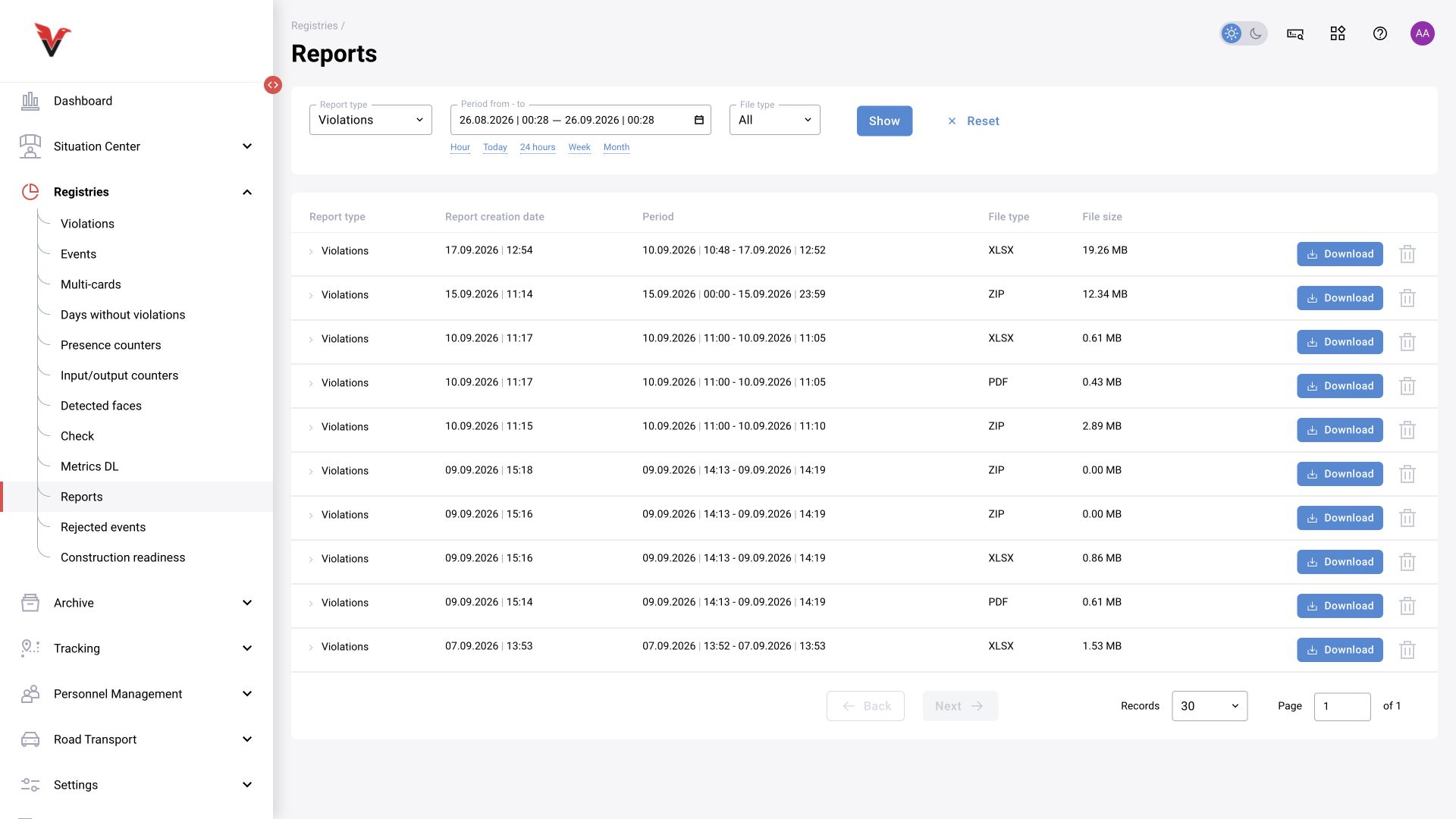Open Rejected events in sidebar
This screenshot has height=819, width=1456.
coord(103,527)
